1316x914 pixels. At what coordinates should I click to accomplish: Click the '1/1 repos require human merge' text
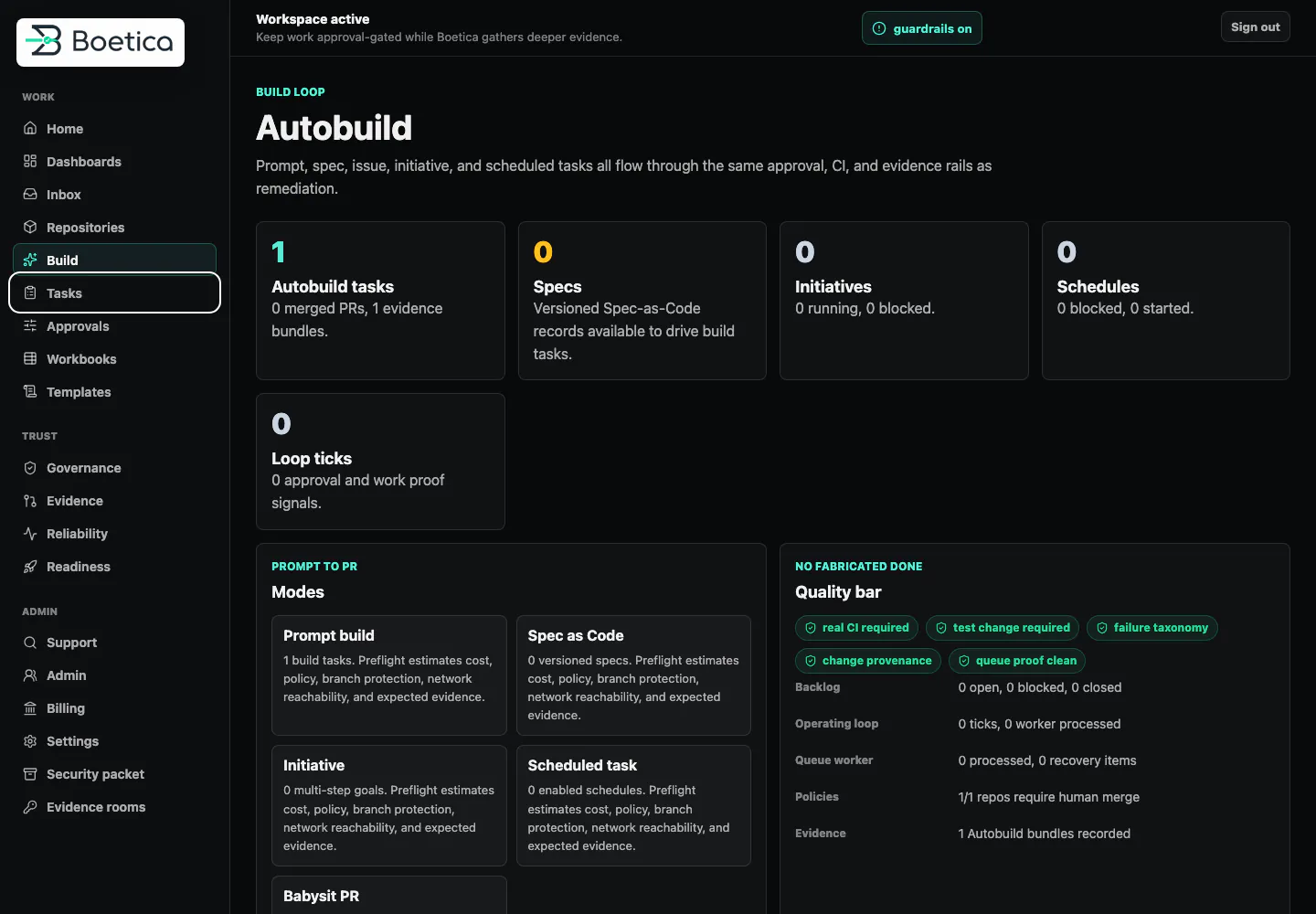tap(1049, 797)
